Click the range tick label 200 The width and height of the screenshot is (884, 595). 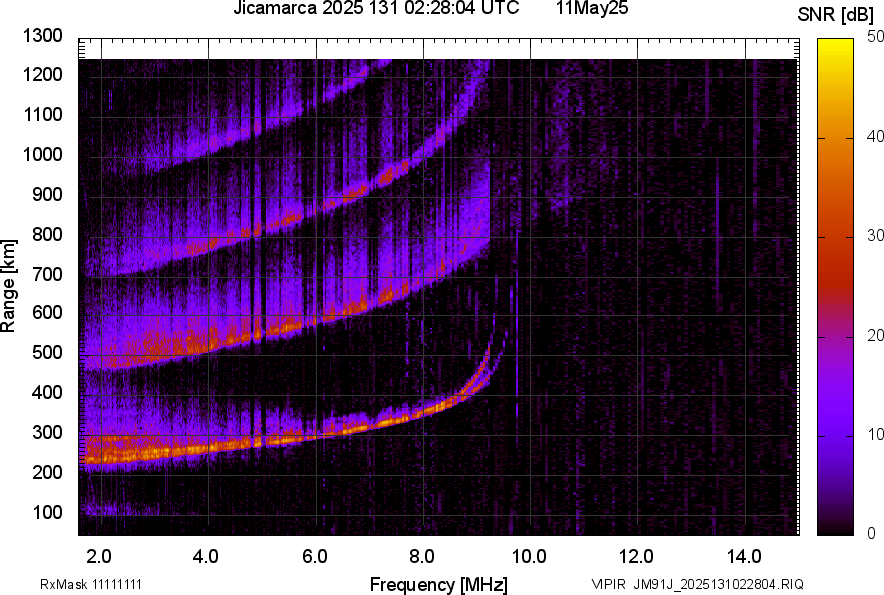pyautogui.click(x=47, y=471)
